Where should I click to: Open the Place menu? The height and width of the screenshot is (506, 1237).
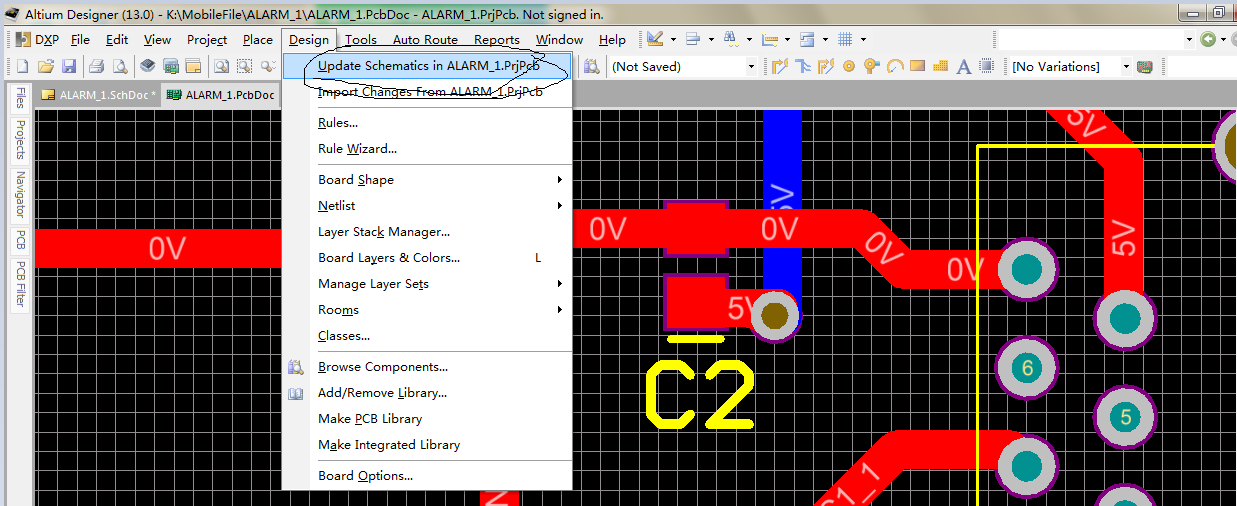tap(258, 40)
